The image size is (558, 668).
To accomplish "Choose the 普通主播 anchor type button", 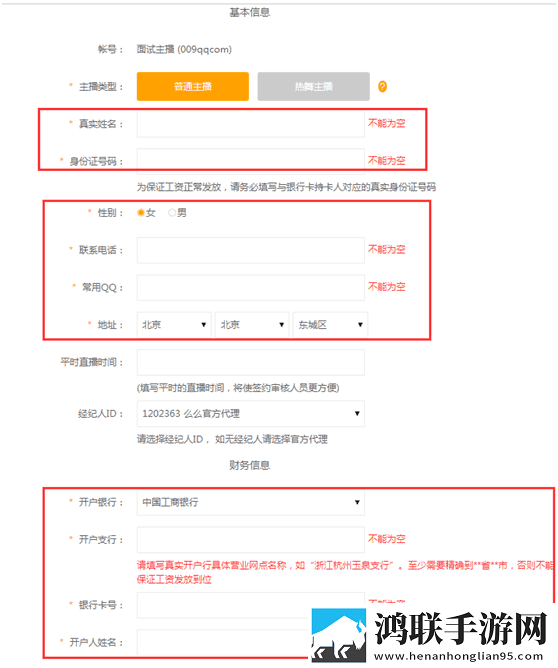I will (193, 86).
